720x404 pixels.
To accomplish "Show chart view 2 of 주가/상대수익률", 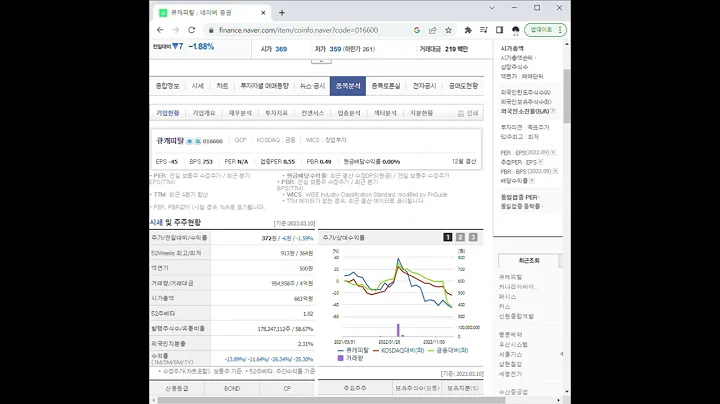I will pos(461,237).
